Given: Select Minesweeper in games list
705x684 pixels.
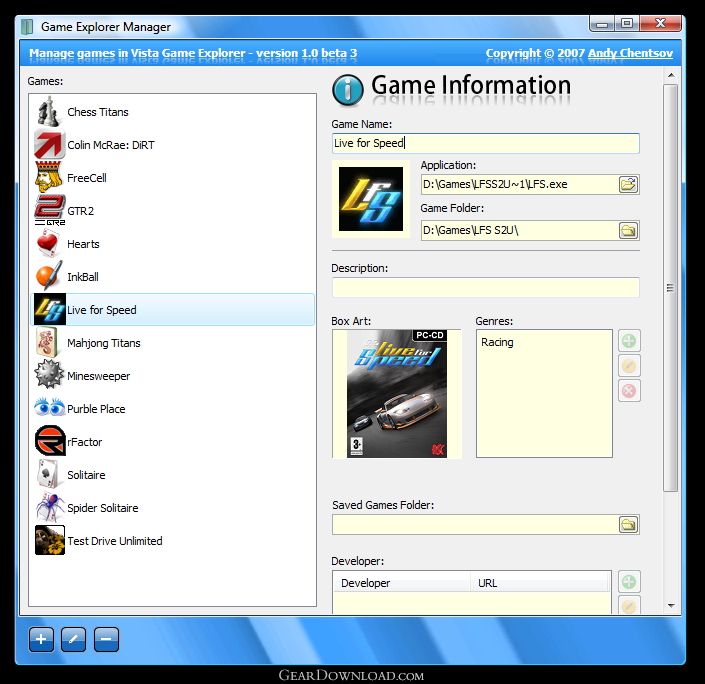Looking at the screenshot, I should point(172,376).
